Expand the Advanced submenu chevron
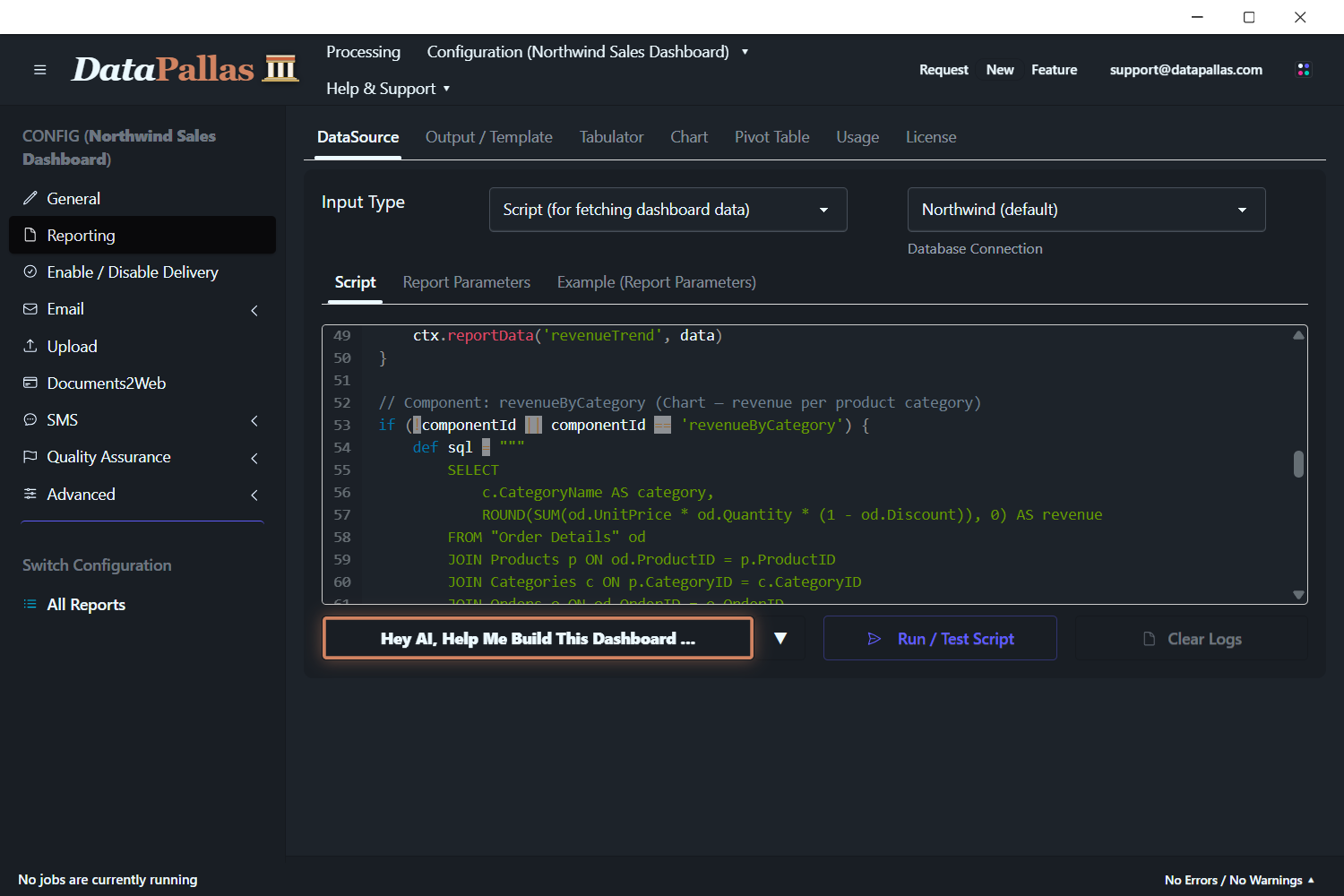Image resolution: width=1344 pixels, height=896 pixels. pyautogui.click(x=254, y=495)
